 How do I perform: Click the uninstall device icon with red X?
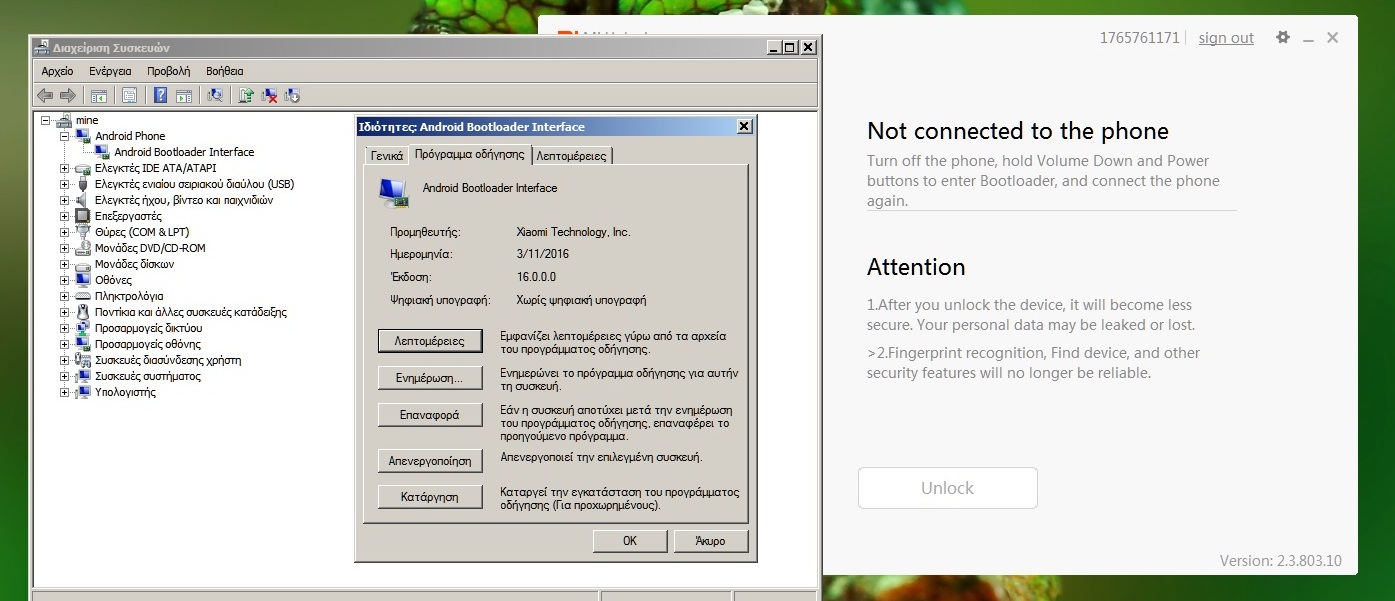(269, 96)
